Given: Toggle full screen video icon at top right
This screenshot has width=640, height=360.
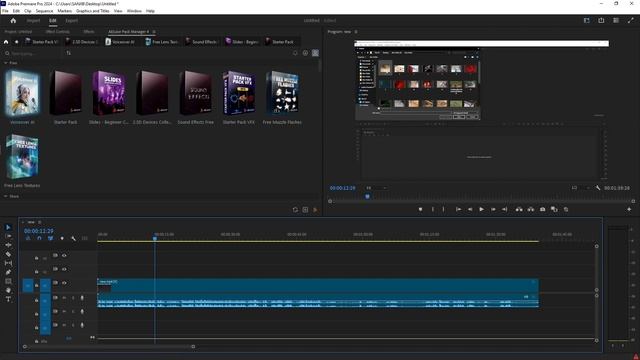Looking at the screenshot, I should 630,20.
